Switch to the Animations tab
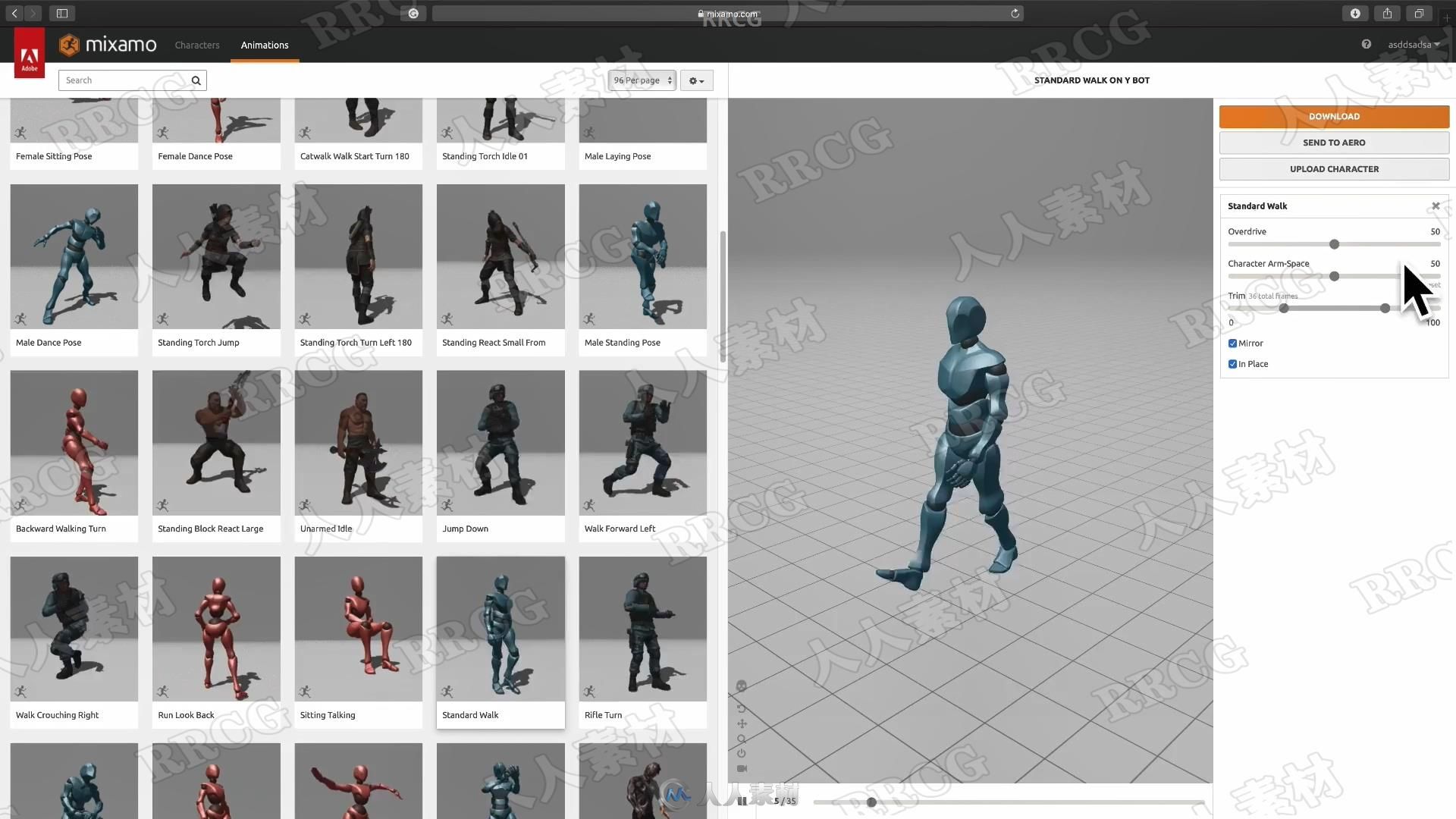This screenshot has height=819, width=1456. point(265,44)
